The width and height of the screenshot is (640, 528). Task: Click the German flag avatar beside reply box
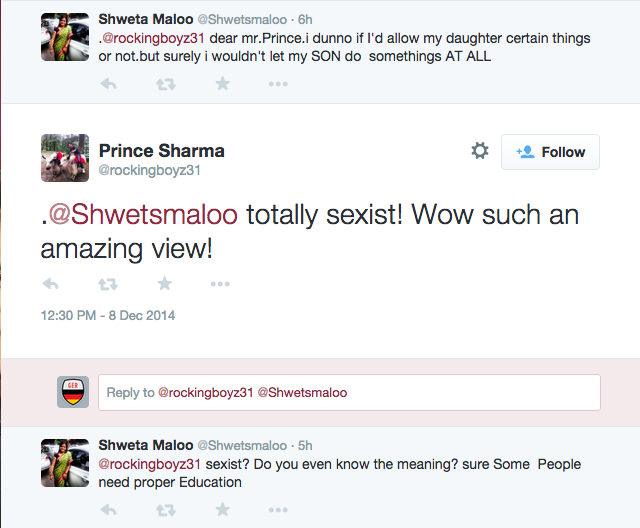72,392
